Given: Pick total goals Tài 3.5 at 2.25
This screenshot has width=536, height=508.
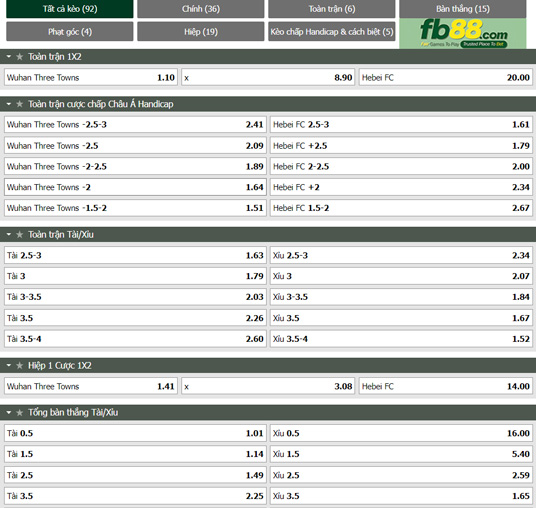Looking at the screenshot, I should (x=135, y=496).
